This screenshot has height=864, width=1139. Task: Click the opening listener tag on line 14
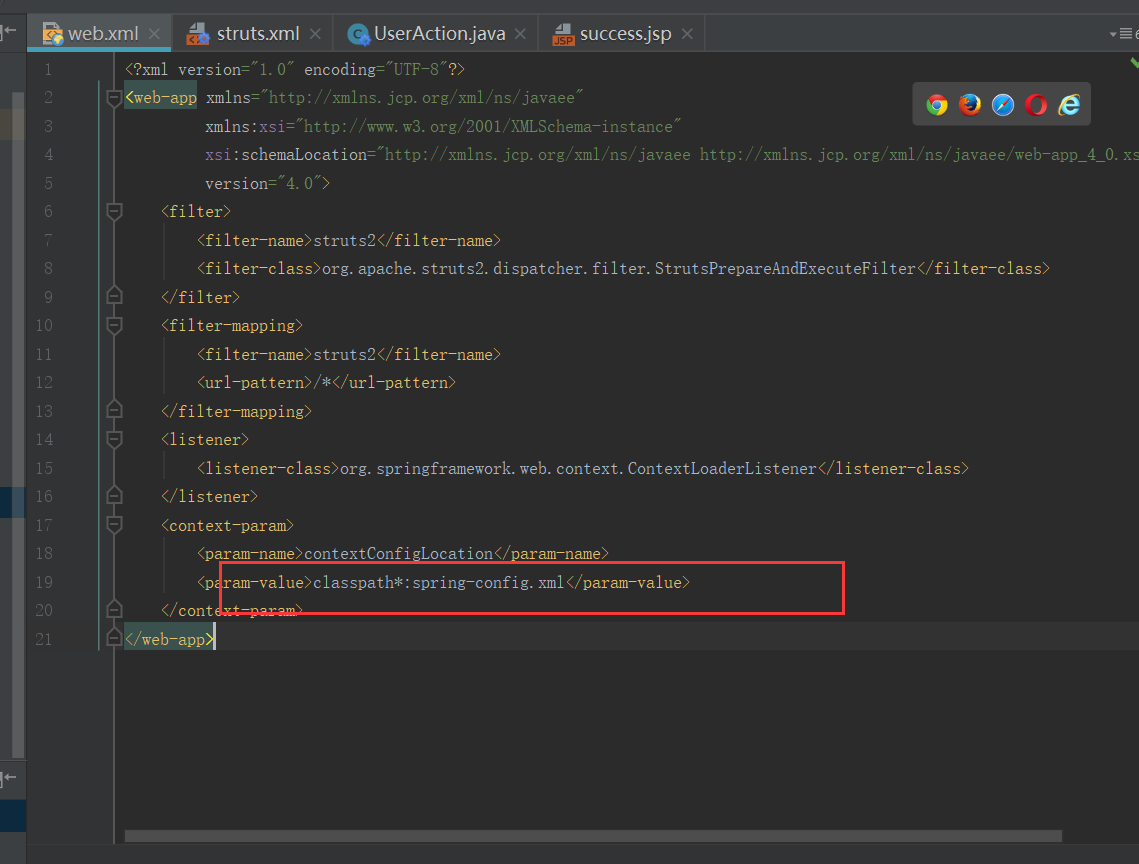click(x=205, y=440)
